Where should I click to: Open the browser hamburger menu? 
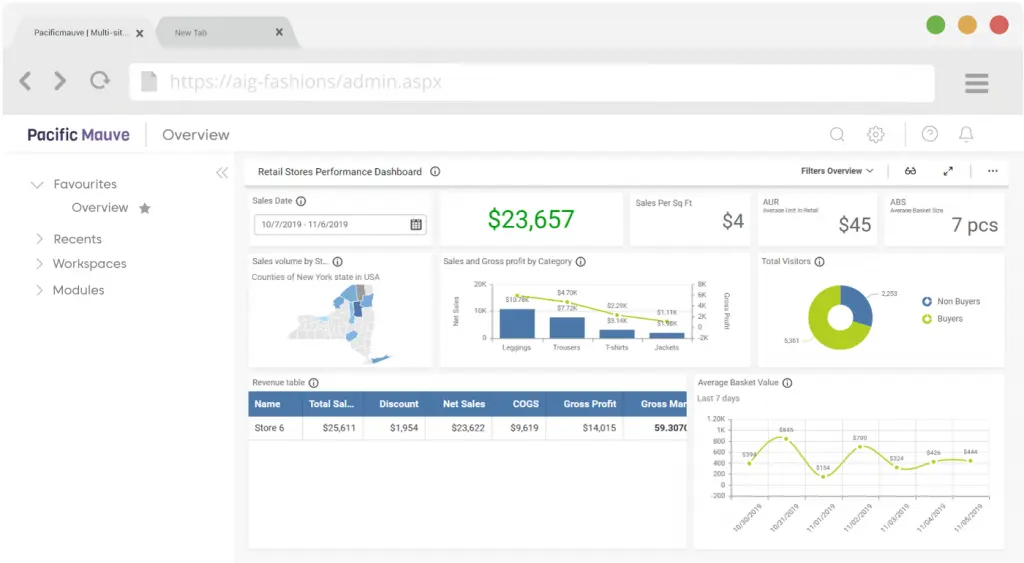(976, 83)
